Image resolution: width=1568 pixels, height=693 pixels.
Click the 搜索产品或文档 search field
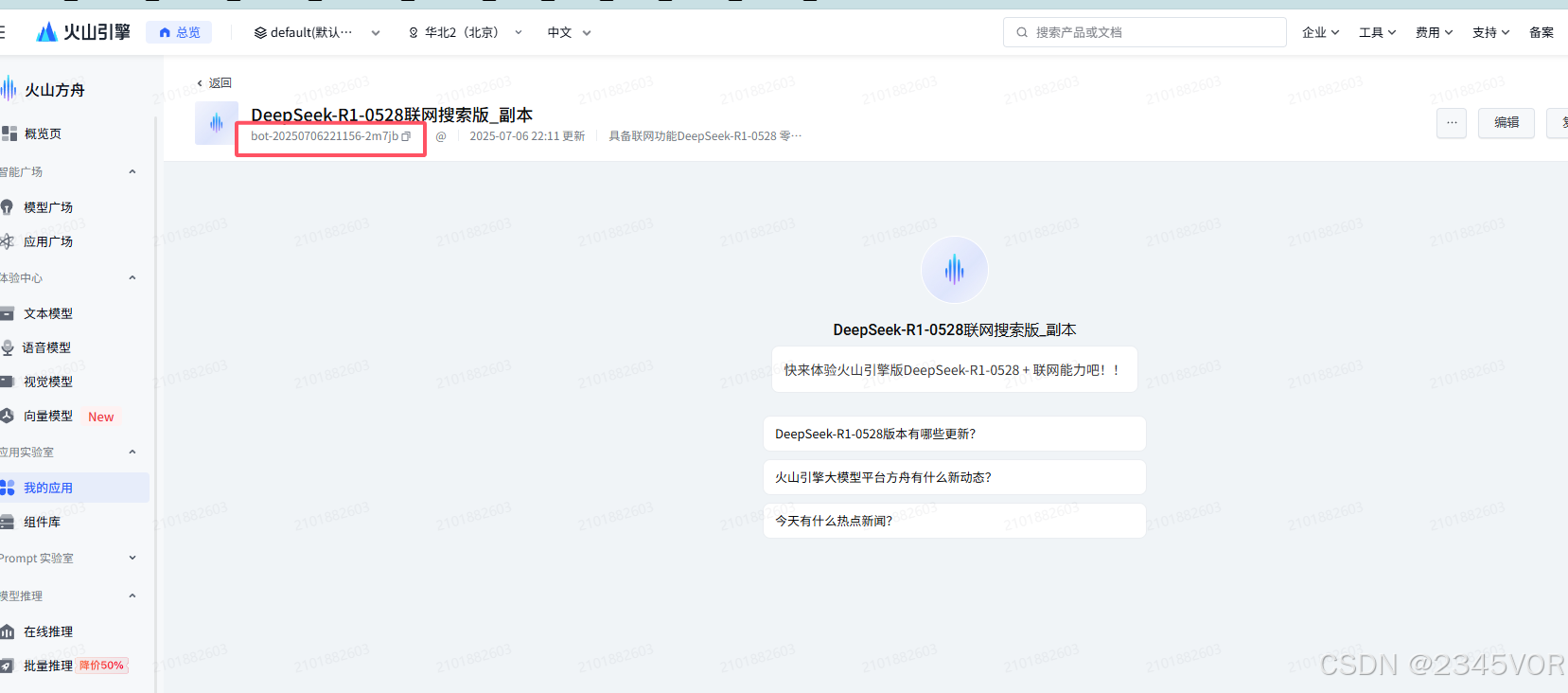tap(1144, 32)
